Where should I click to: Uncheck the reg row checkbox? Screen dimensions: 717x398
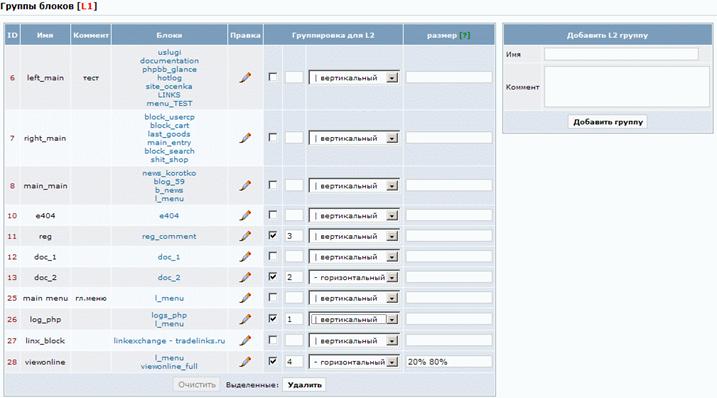pos(273,235)
